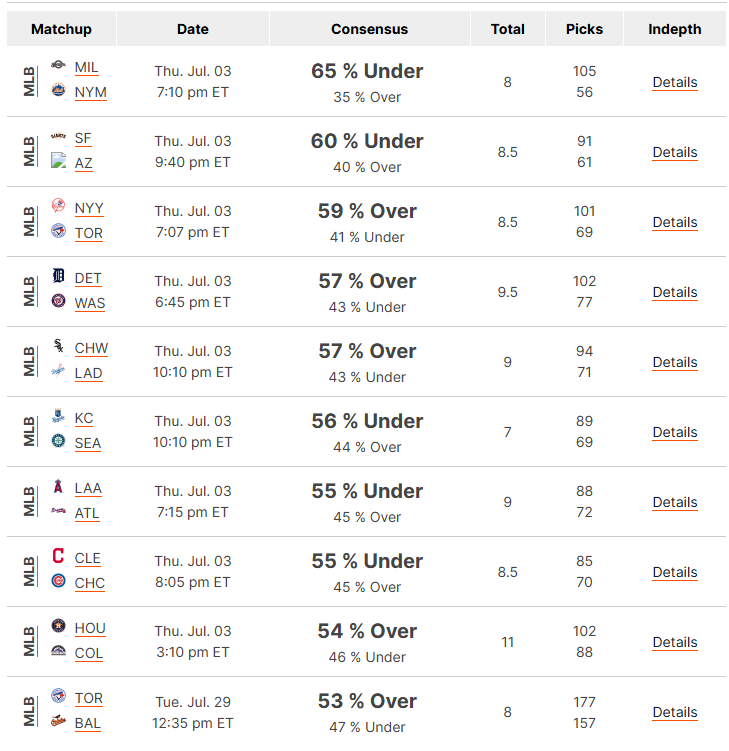This screenshot has height=751, width=729.
Task: Open the MIL team link
Action: [86, 68]
